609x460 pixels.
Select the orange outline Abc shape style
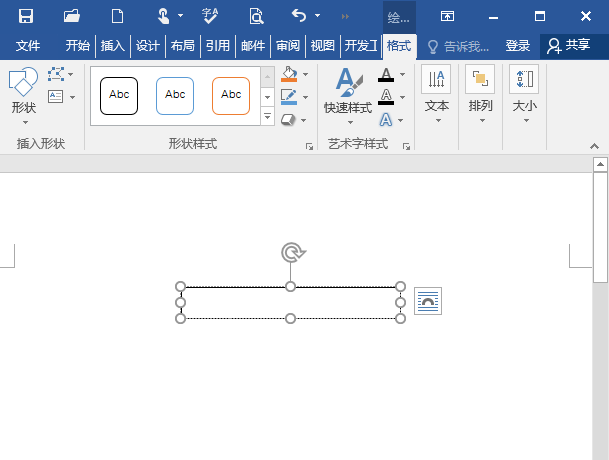click(x=231, y=95)
